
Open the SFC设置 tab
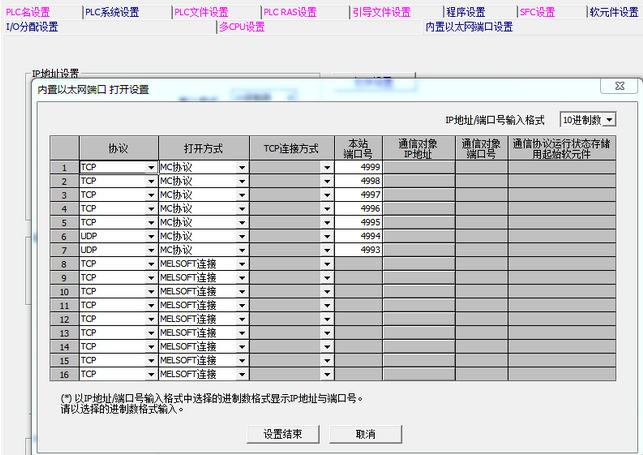[537, 12]
